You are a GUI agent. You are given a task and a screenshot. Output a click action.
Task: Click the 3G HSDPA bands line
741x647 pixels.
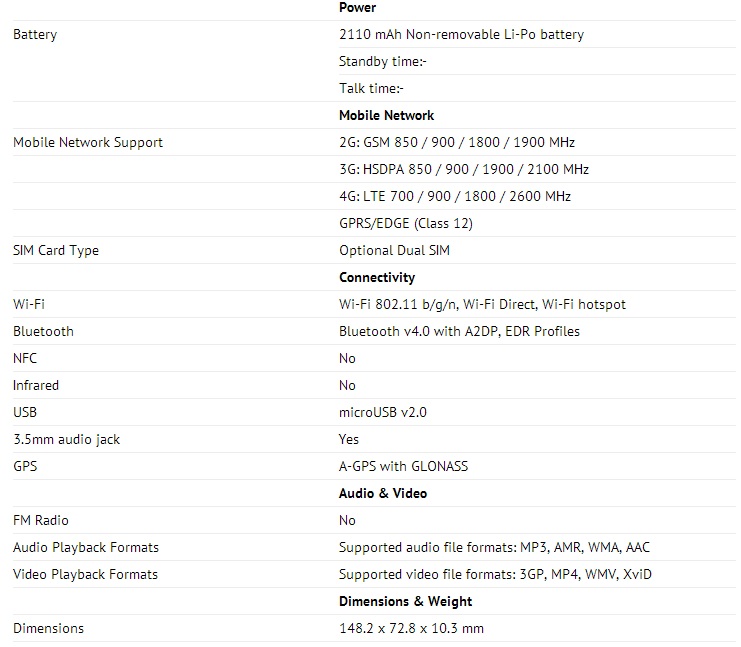(x=464, y=170)
